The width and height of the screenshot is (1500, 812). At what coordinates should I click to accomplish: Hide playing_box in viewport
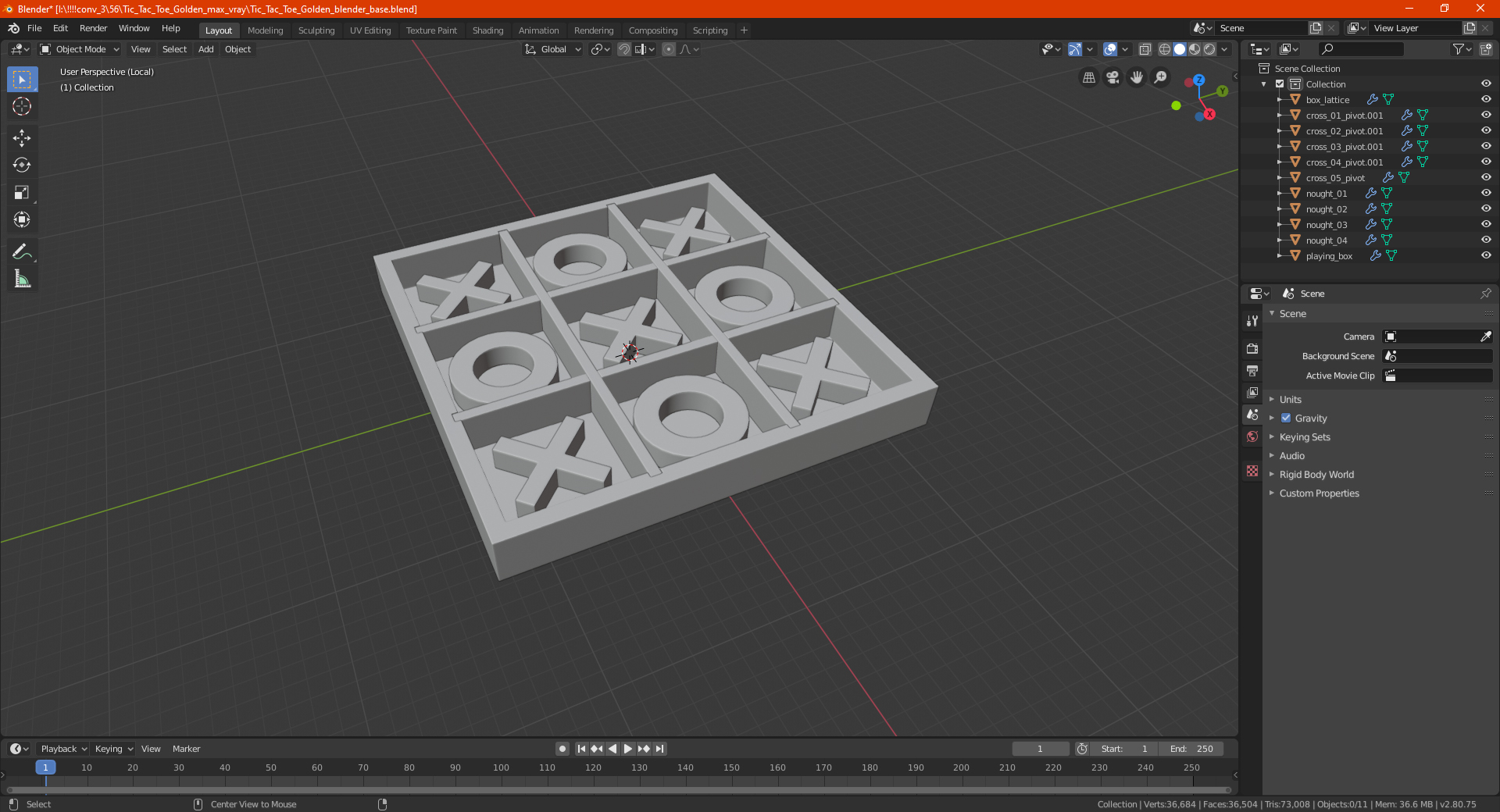(x=1486, y=255)
